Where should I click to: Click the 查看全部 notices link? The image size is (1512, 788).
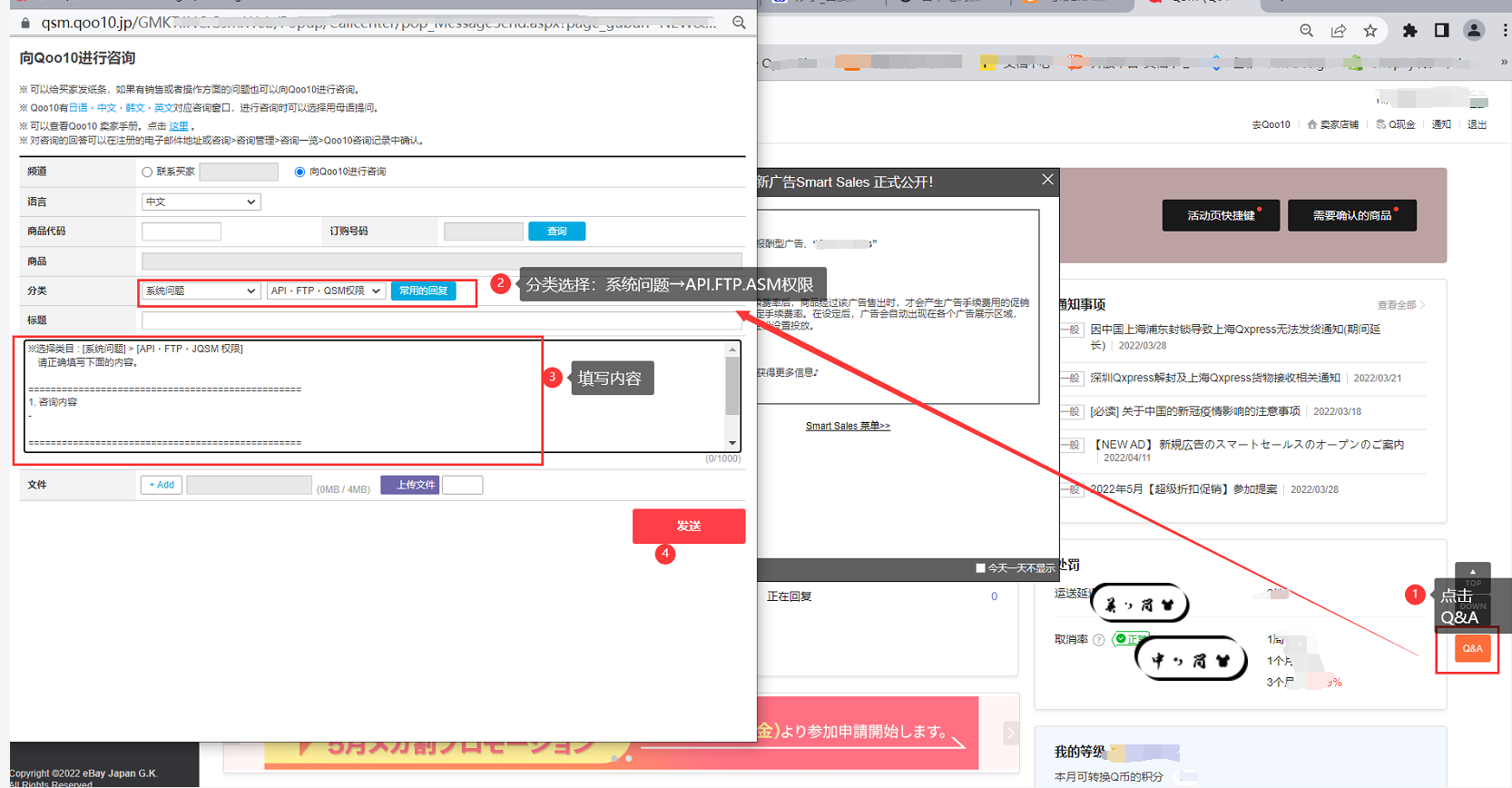(x=1401, y=305)
